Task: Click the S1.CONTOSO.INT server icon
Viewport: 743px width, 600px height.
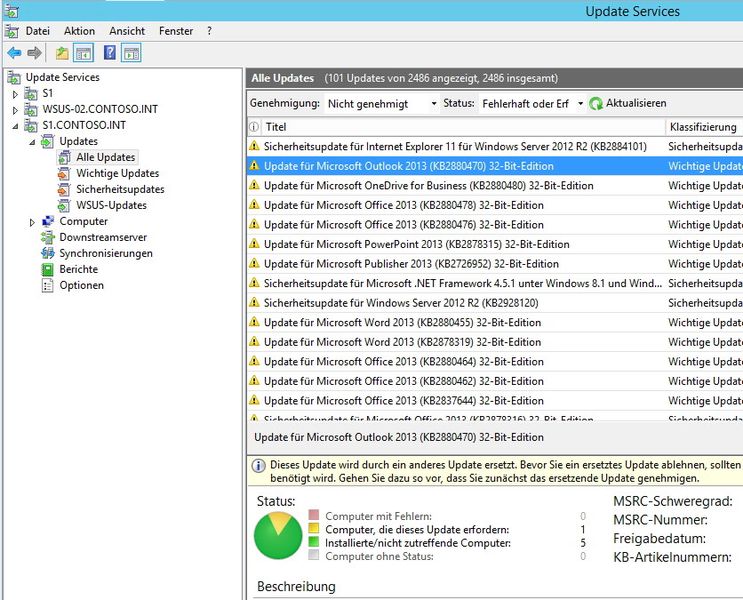Action: pyautogui.click(x=31, y=126)
